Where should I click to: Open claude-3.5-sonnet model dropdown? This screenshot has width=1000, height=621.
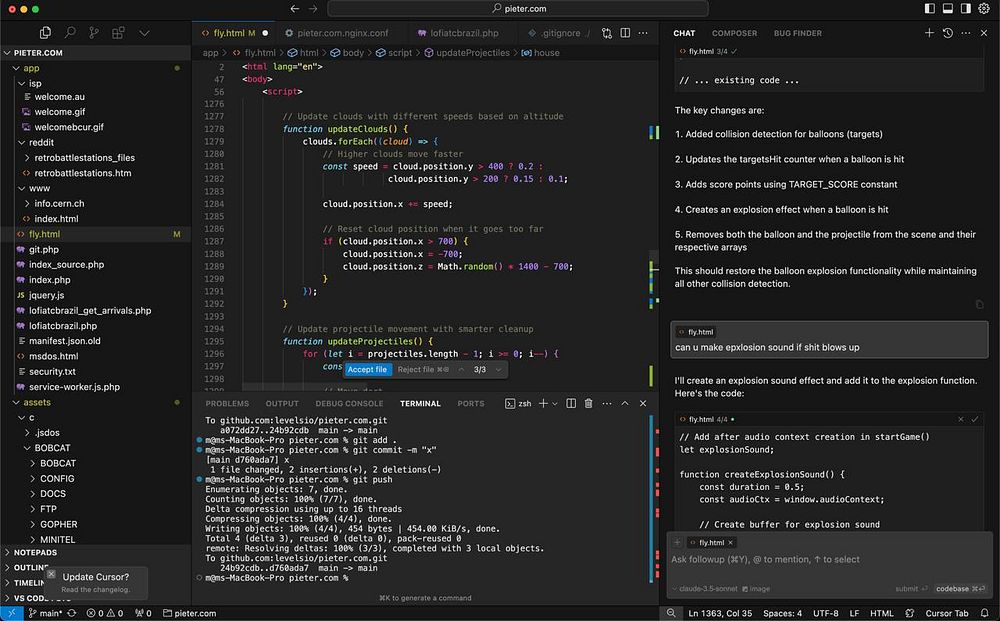707,589
